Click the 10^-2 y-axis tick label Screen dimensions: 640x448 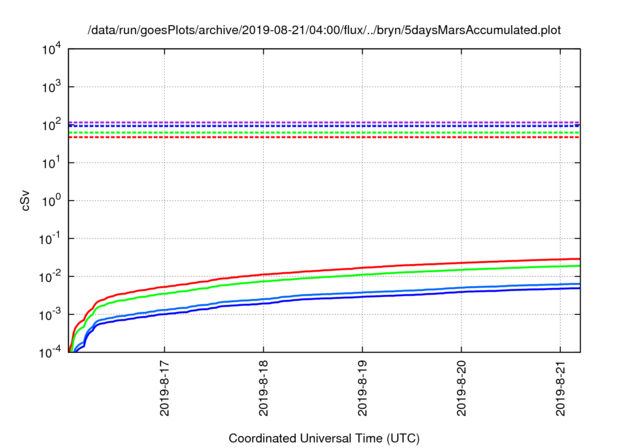coord(50,277)
